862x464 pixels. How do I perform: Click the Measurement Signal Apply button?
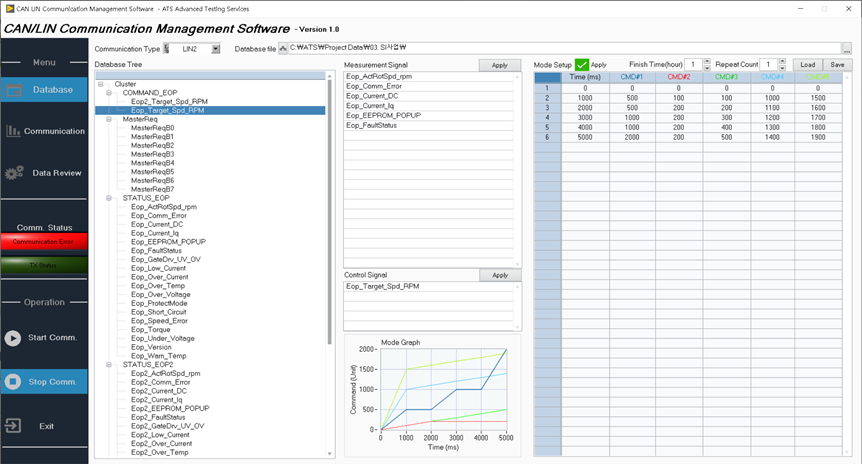point(499,65)
